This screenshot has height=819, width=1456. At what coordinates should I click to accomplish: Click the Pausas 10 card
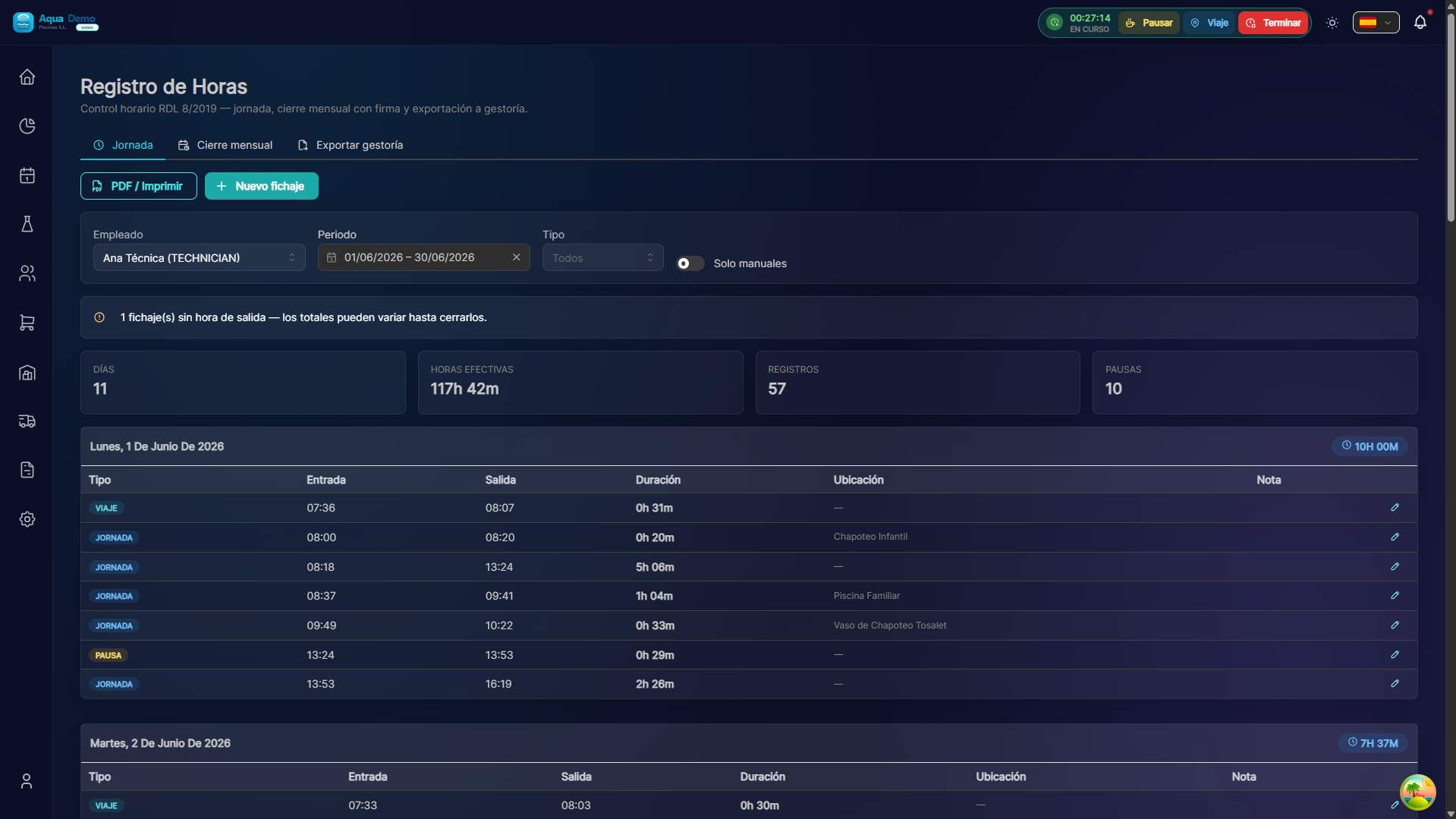click(x=1255, y=383)
